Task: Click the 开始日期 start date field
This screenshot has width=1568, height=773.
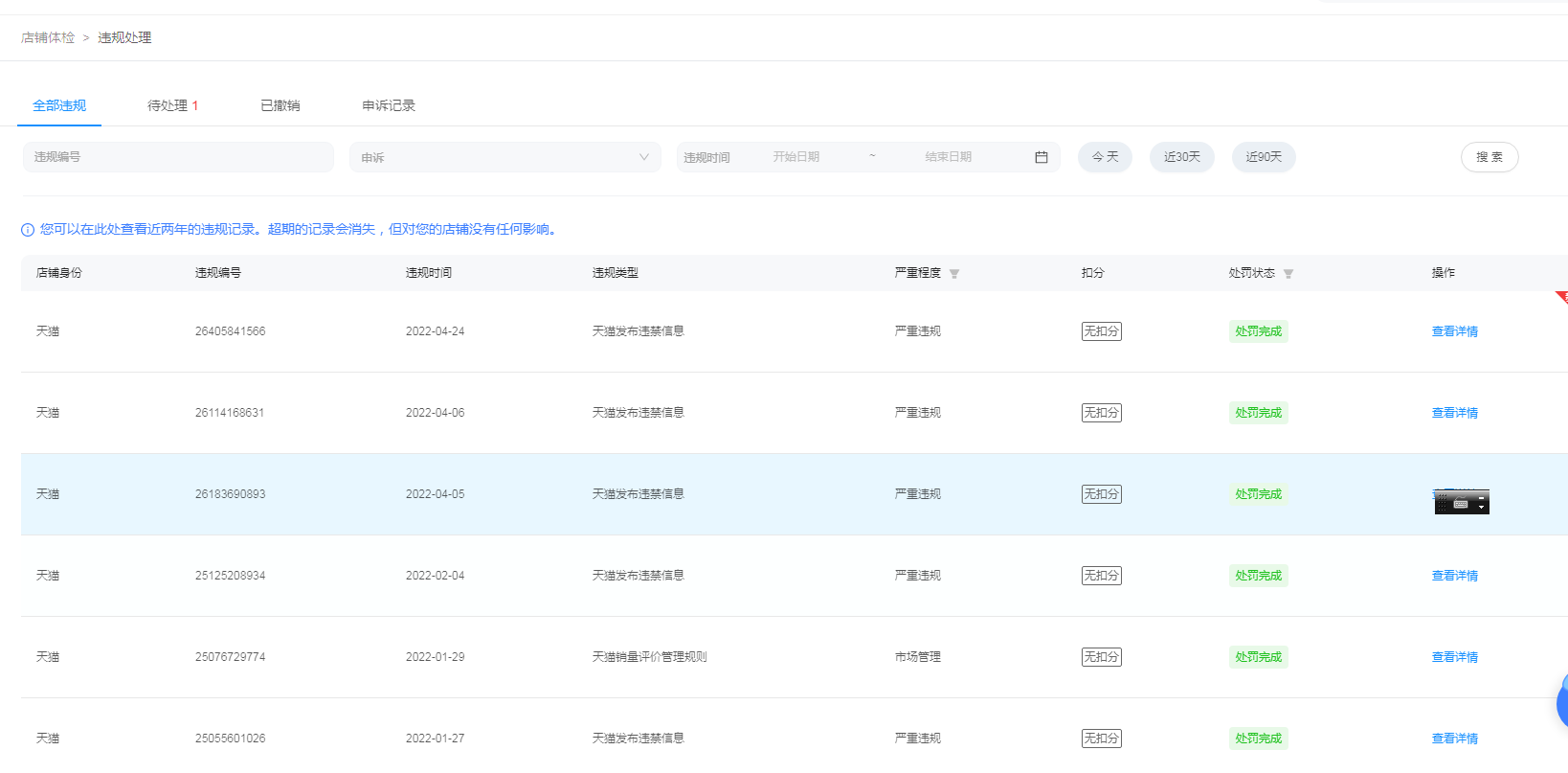Action: (795, 157)
